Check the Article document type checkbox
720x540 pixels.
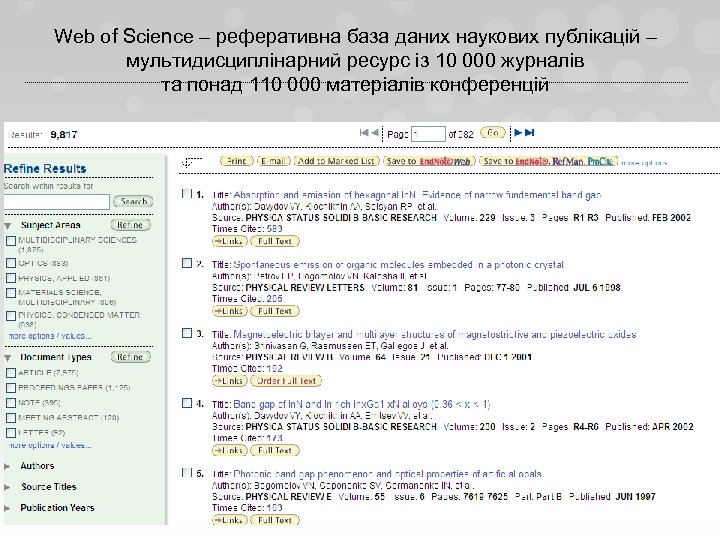tap(11, 373)
